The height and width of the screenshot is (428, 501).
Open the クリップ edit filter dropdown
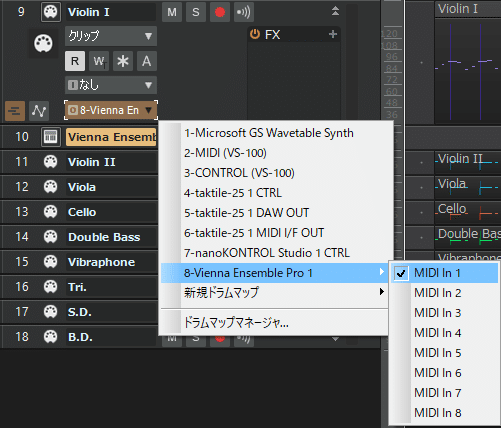111,36
